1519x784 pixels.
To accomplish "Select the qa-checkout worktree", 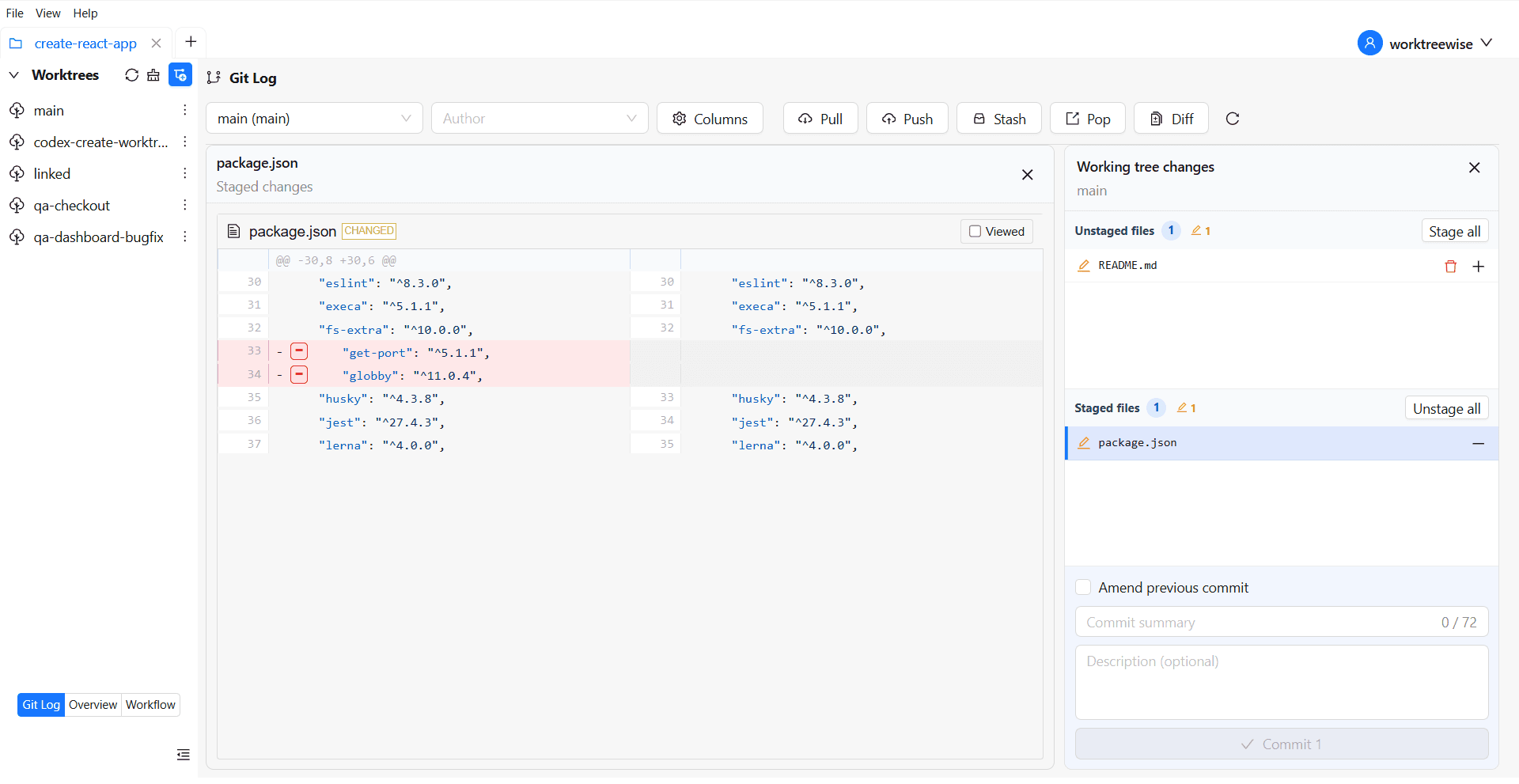I will coord(72,206).
